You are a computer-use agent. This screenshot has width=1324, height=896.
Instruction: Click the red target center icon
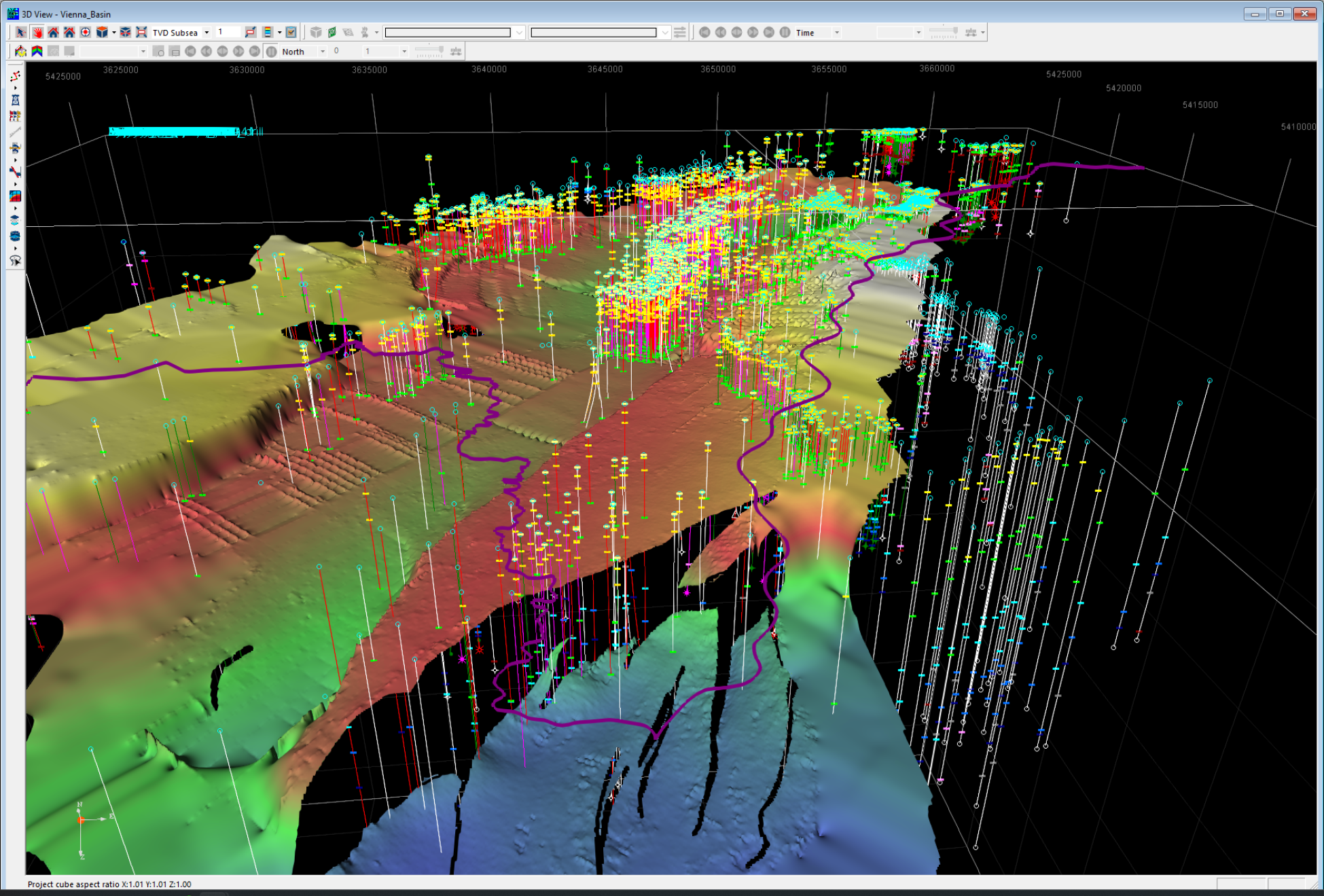point(86,32)
